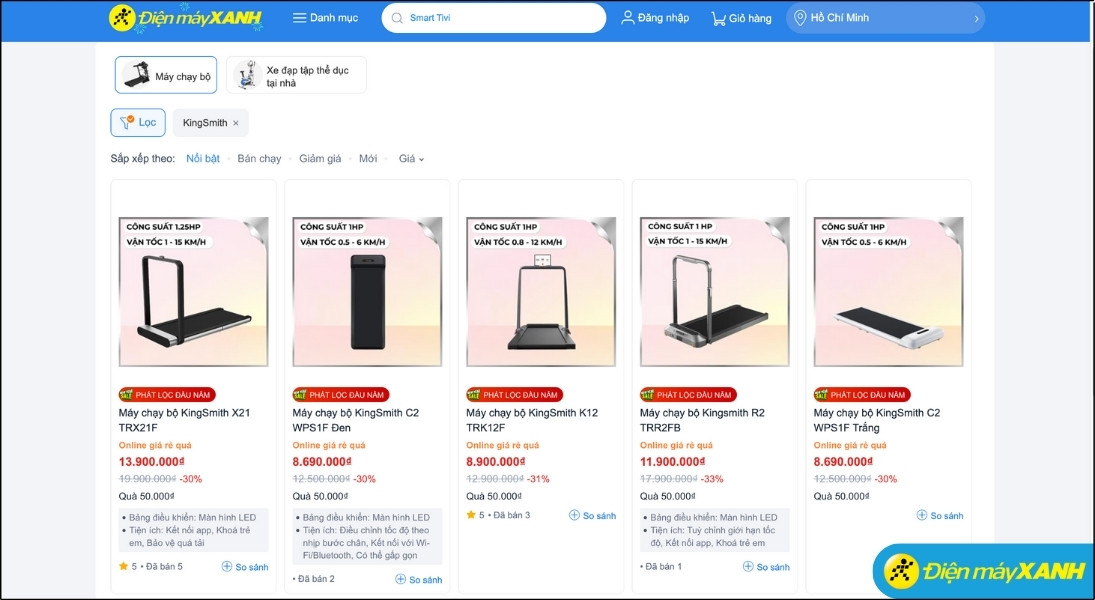Sort products by Bán chạy
1095x600 pixels.
click(x=258, y=158)
